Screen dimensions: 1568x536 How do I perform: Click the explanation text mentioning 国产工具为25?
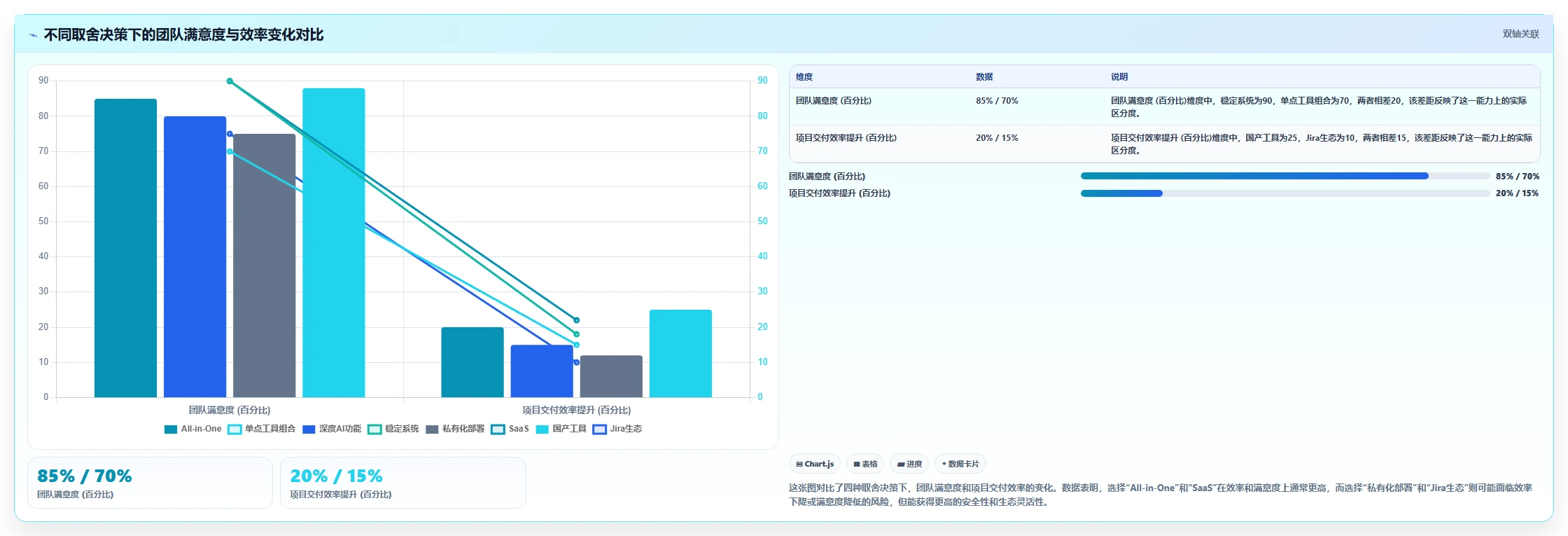point(1322,144)
